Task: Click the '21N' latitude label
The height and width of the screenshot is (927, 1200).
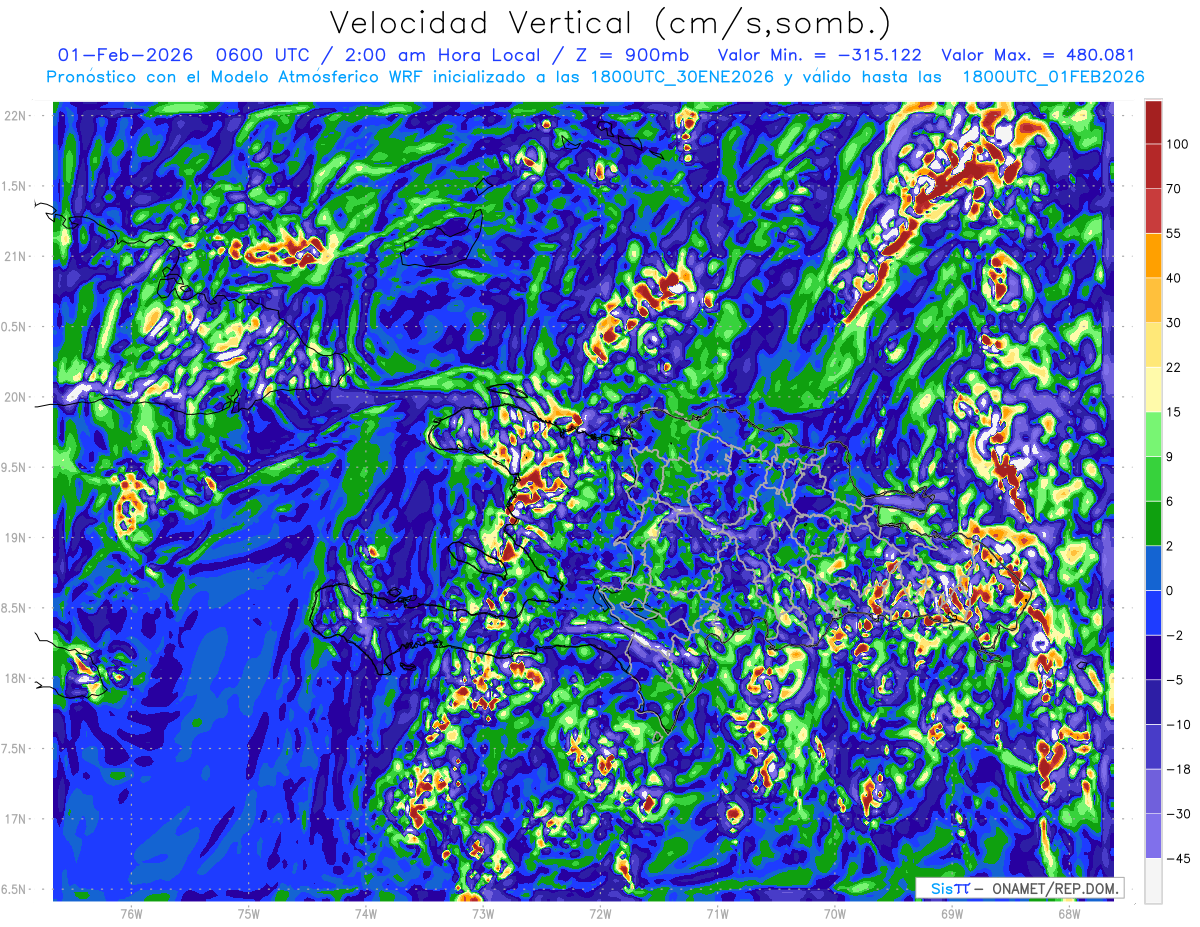Action: point(15,256)
